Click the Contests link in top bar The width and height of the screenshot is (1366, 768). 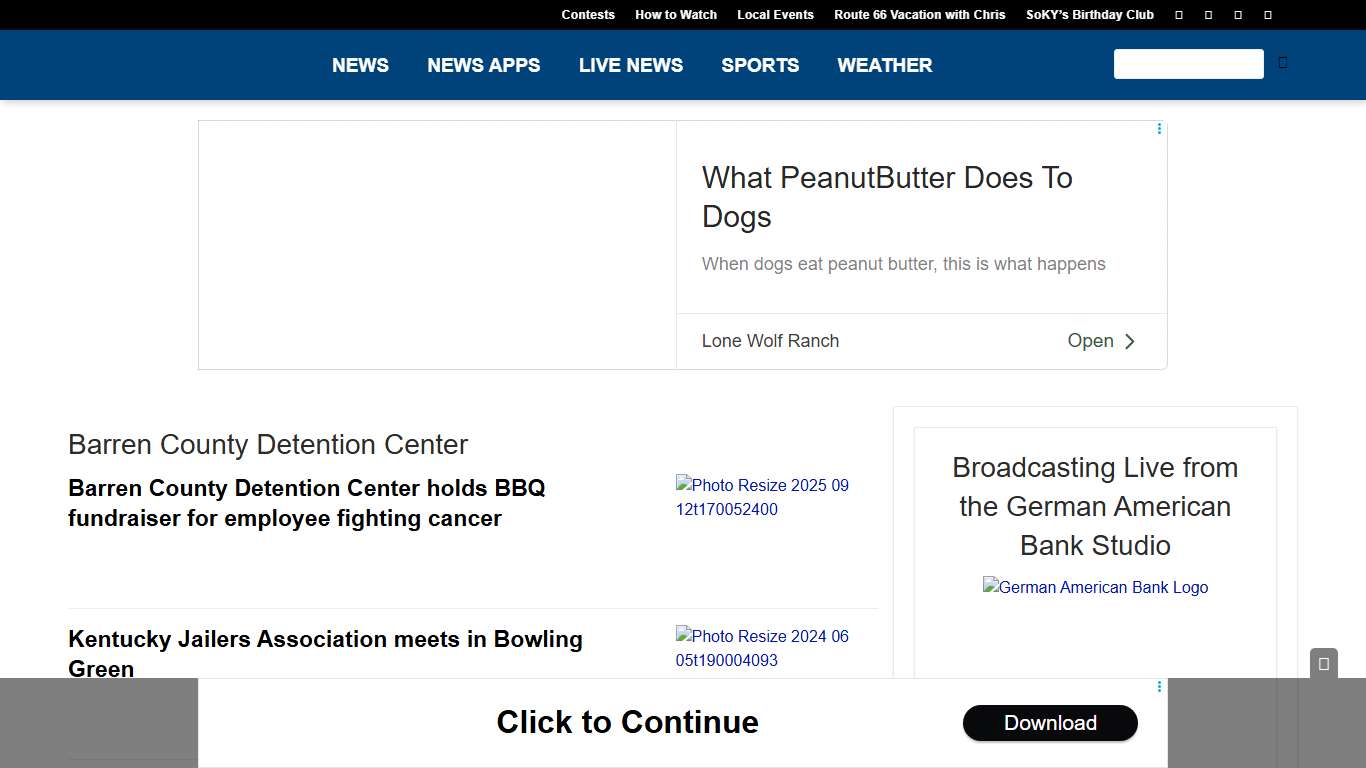588,15
